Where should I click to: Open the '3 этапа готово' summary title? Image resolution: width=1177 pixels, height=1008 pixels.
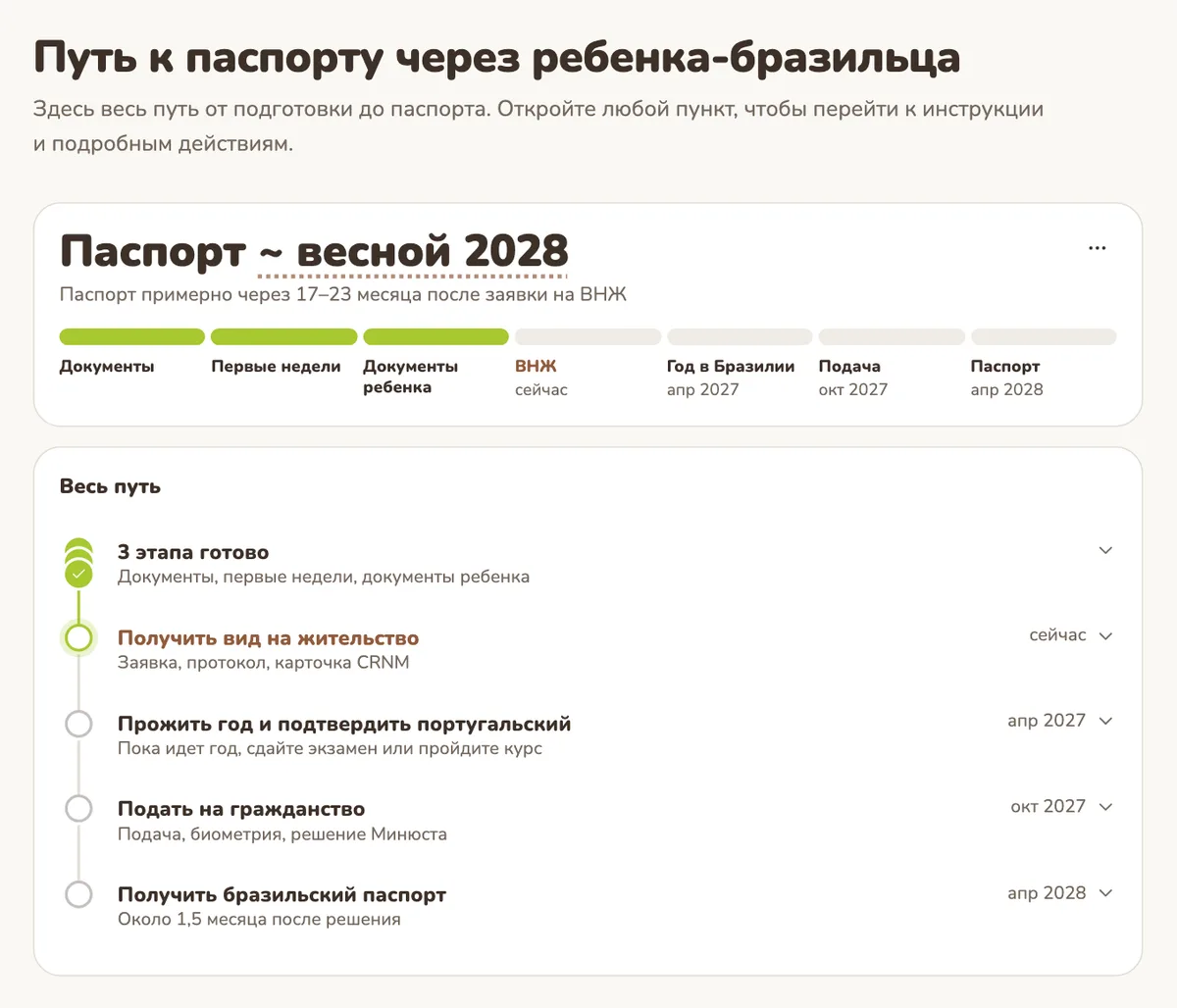click(193, 552)
